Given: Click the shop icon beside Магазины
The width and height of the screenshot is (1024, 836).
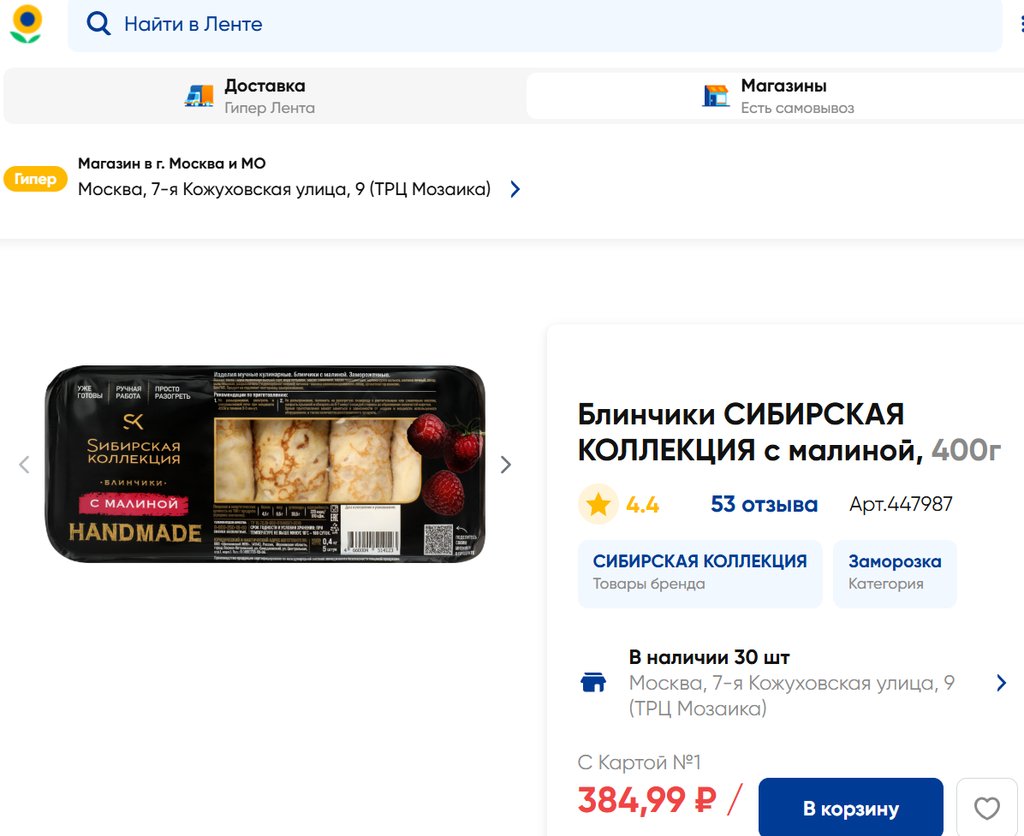Looking at the screenshot, I should (x=716, y=96).
